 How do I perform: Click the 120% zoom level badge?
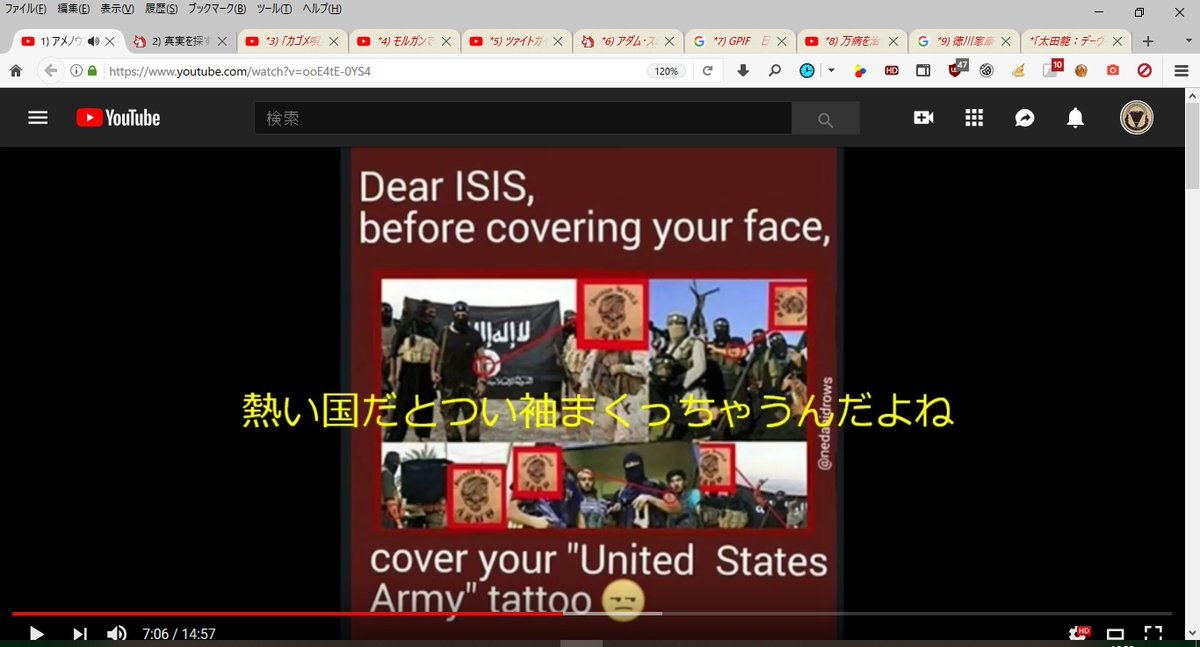(667, 71)
